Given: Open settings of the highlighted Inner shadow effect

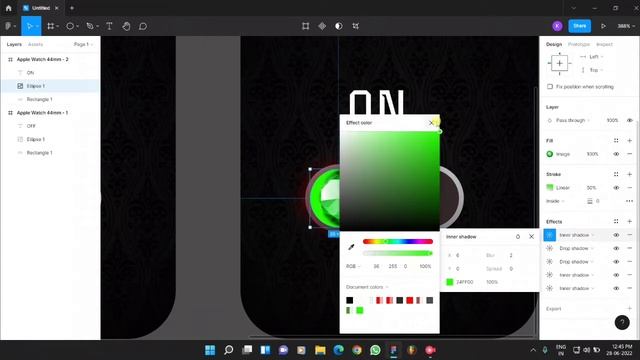Looking at the screenshot, I should [549, 235].
